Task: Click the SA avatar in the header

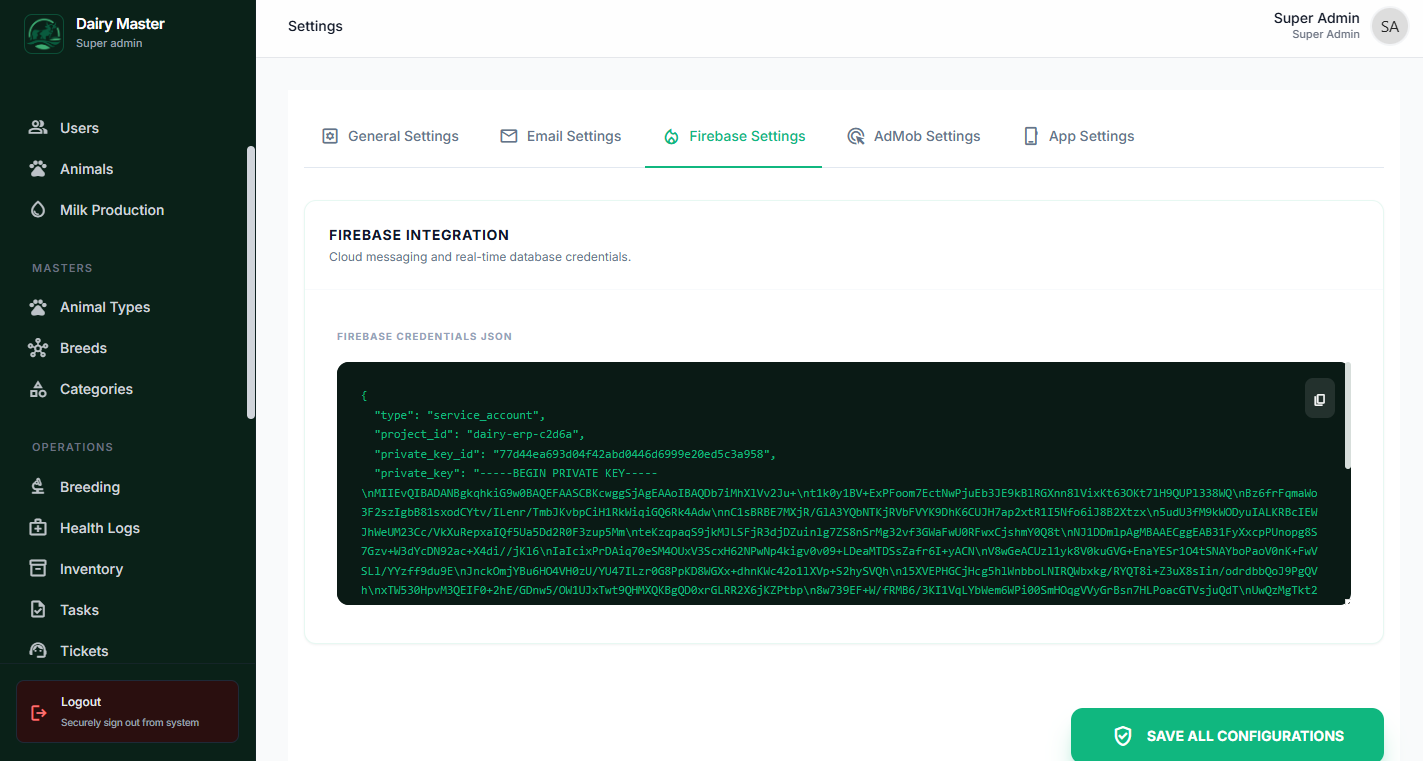Action: tap(1389, 26)
